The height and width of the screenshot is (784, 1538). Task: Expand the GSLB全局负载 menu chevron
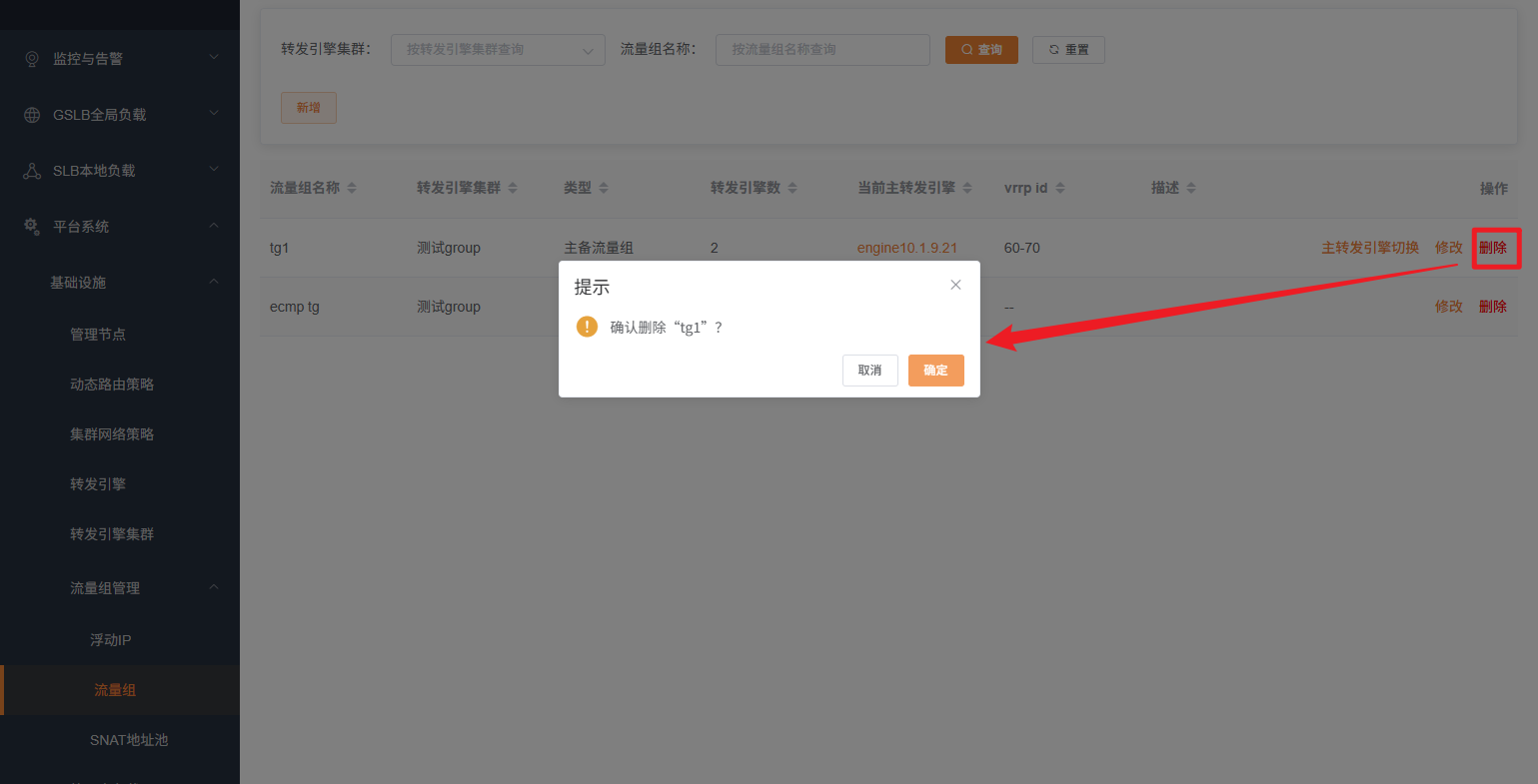[214, 115]
